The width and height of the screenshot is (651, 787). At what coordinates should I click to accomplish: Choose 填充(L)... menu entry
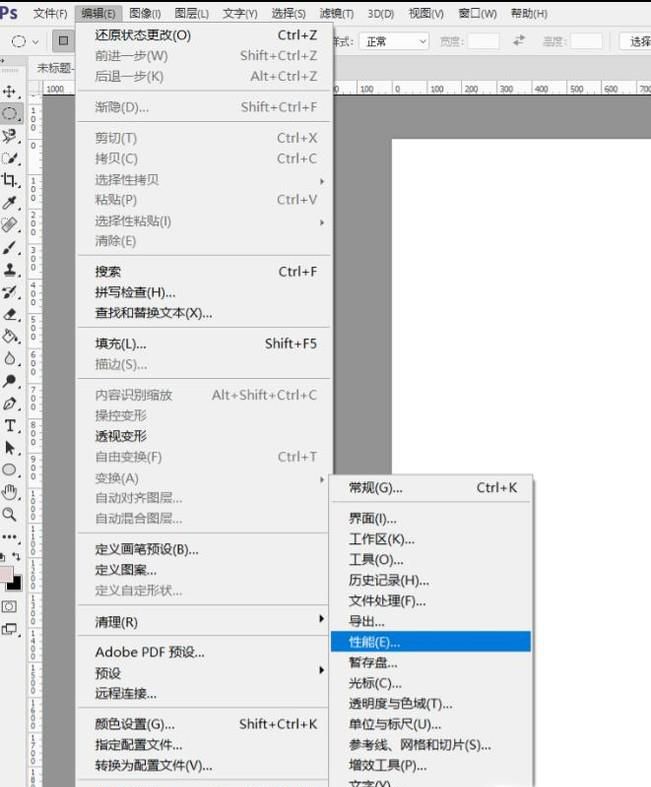[205, 344]
